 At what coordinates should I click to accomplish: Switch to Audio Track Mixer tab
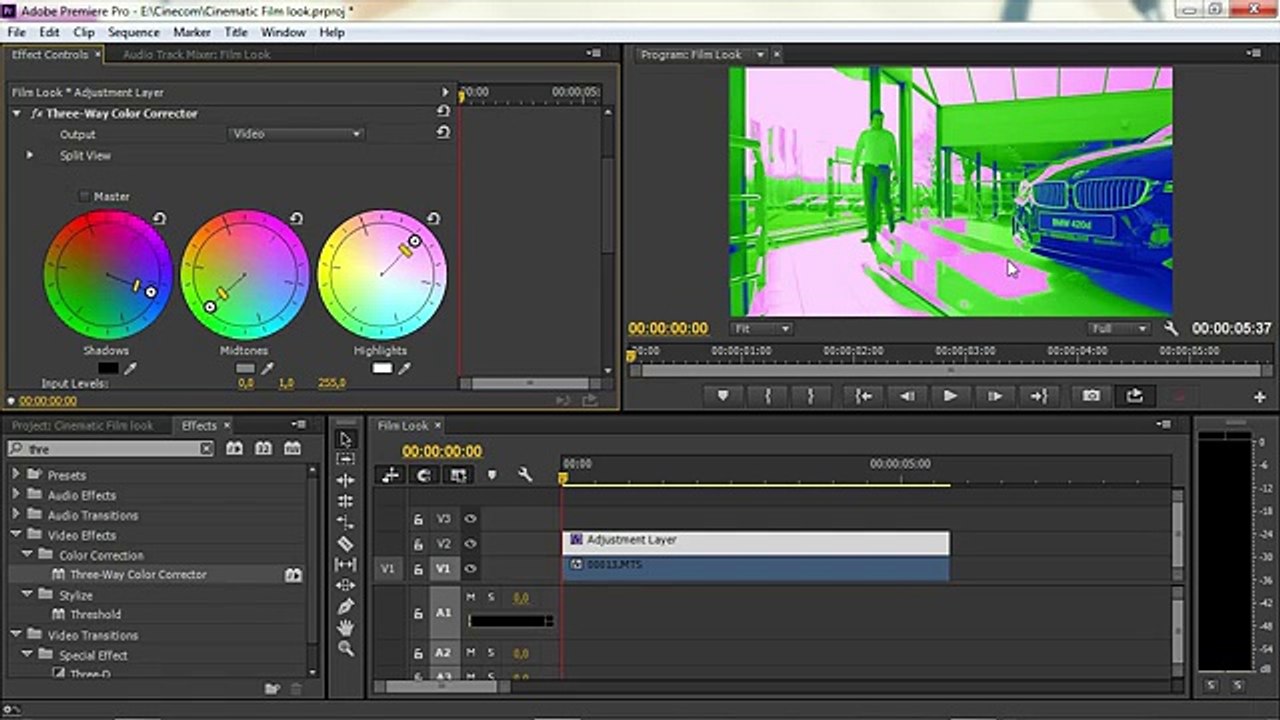point(196,55)
